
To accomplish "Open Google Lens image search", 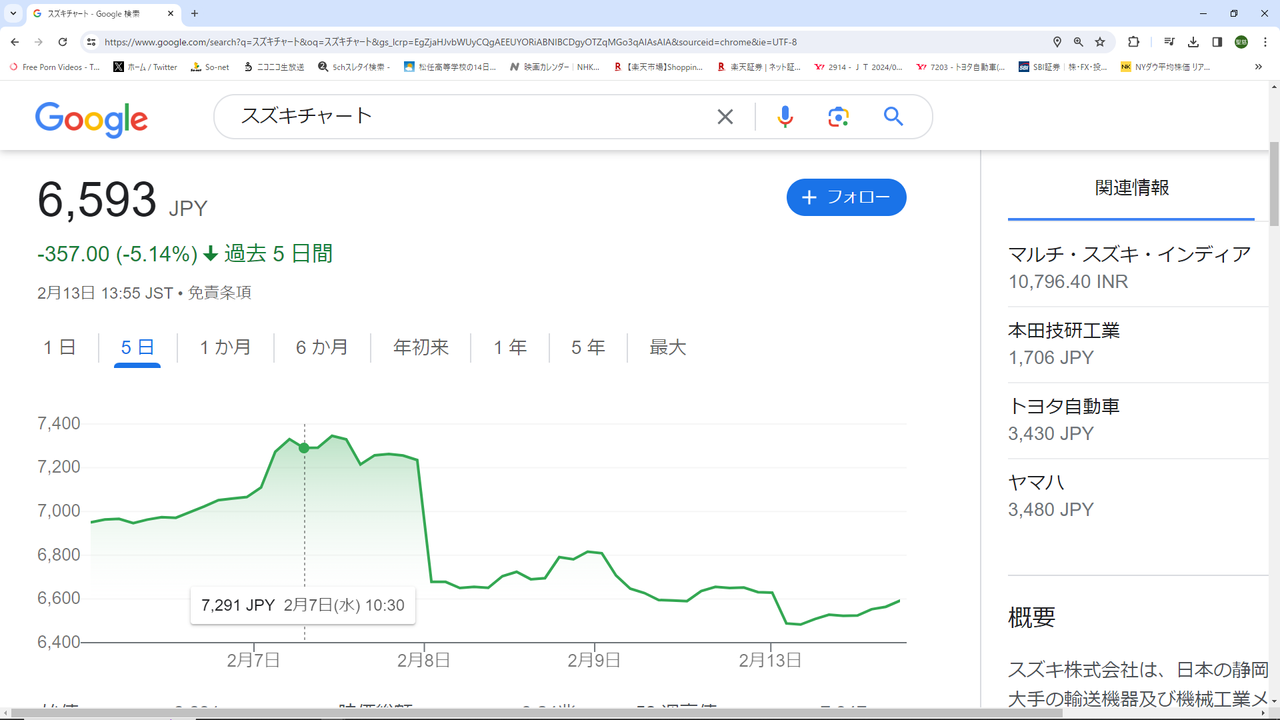I will click(x=838, y=117).
